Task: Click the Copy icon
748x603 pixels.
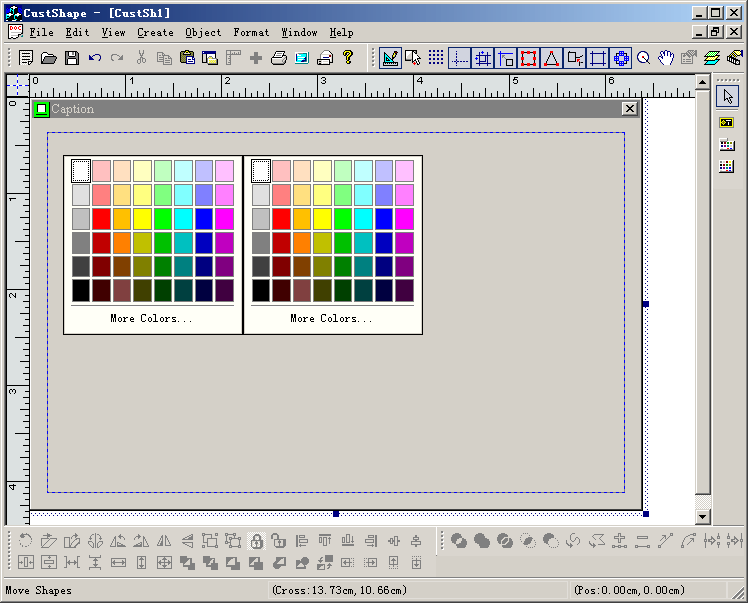Action: pos(164,58)
